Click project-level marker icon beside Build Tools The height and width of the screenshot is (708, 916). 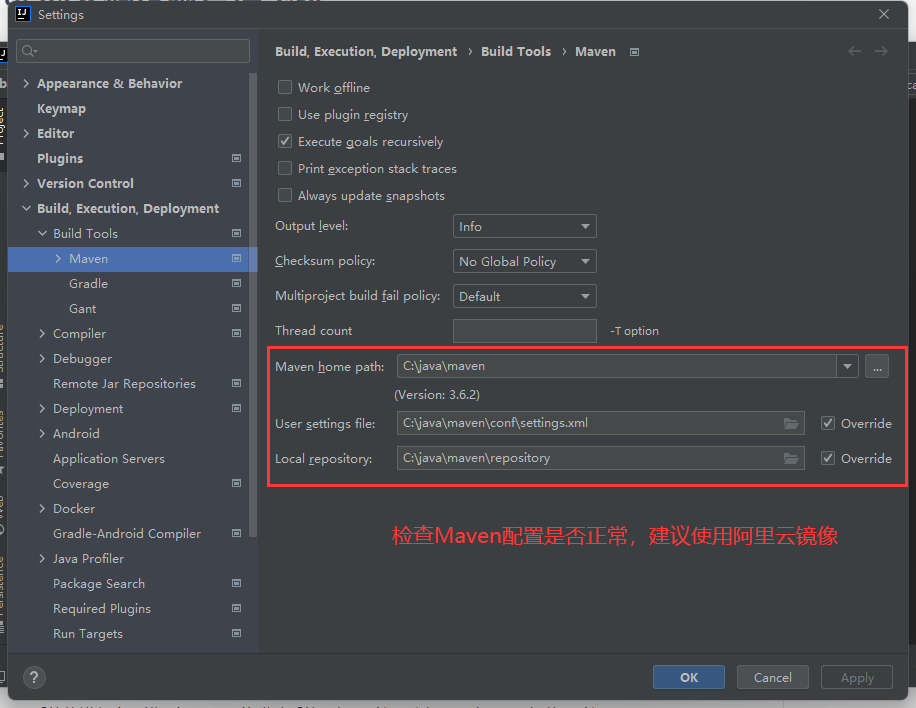[237, 234]
